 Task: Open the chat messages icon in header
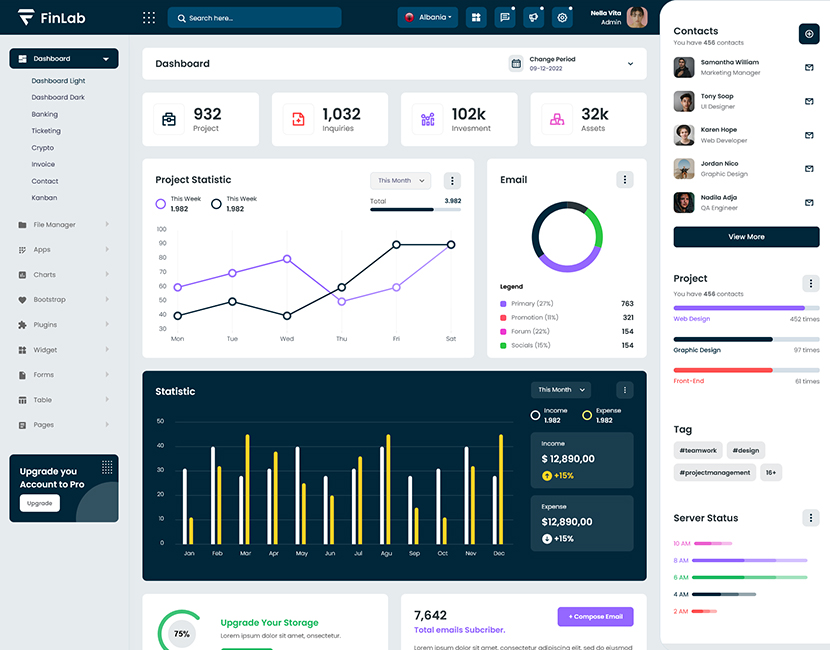[505, 17]
